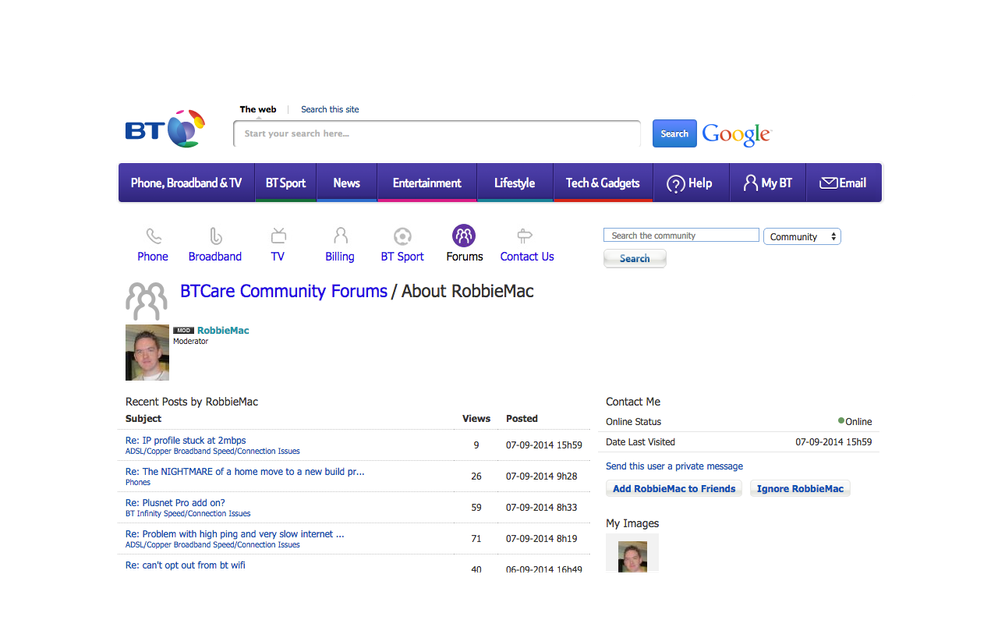The height and width of the screenshot is (624, 998).
Task: Click Send this user a private message
Action: tap(674, 466)
